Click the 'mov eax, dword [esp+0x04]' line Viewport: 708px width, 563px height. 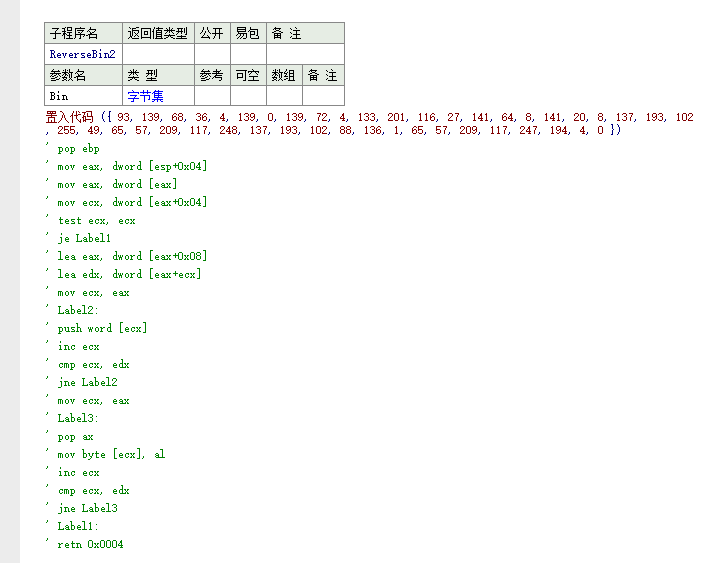tap(132, 166)
